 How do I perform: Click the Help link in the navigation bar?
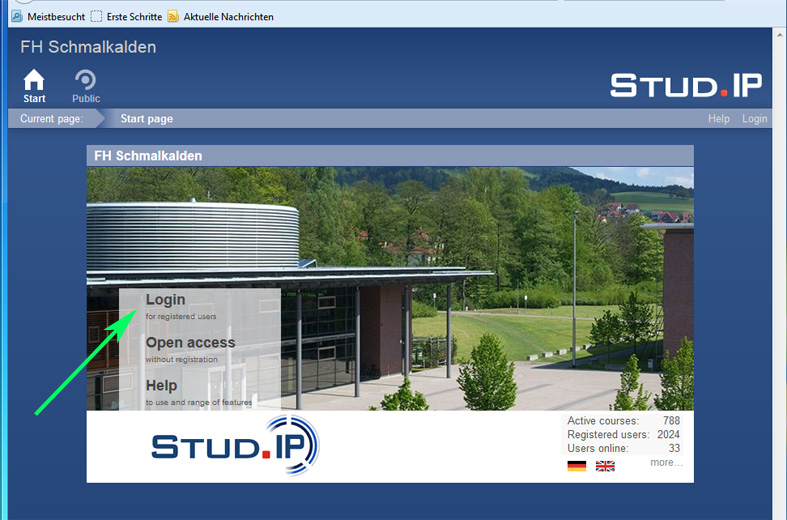719,118
